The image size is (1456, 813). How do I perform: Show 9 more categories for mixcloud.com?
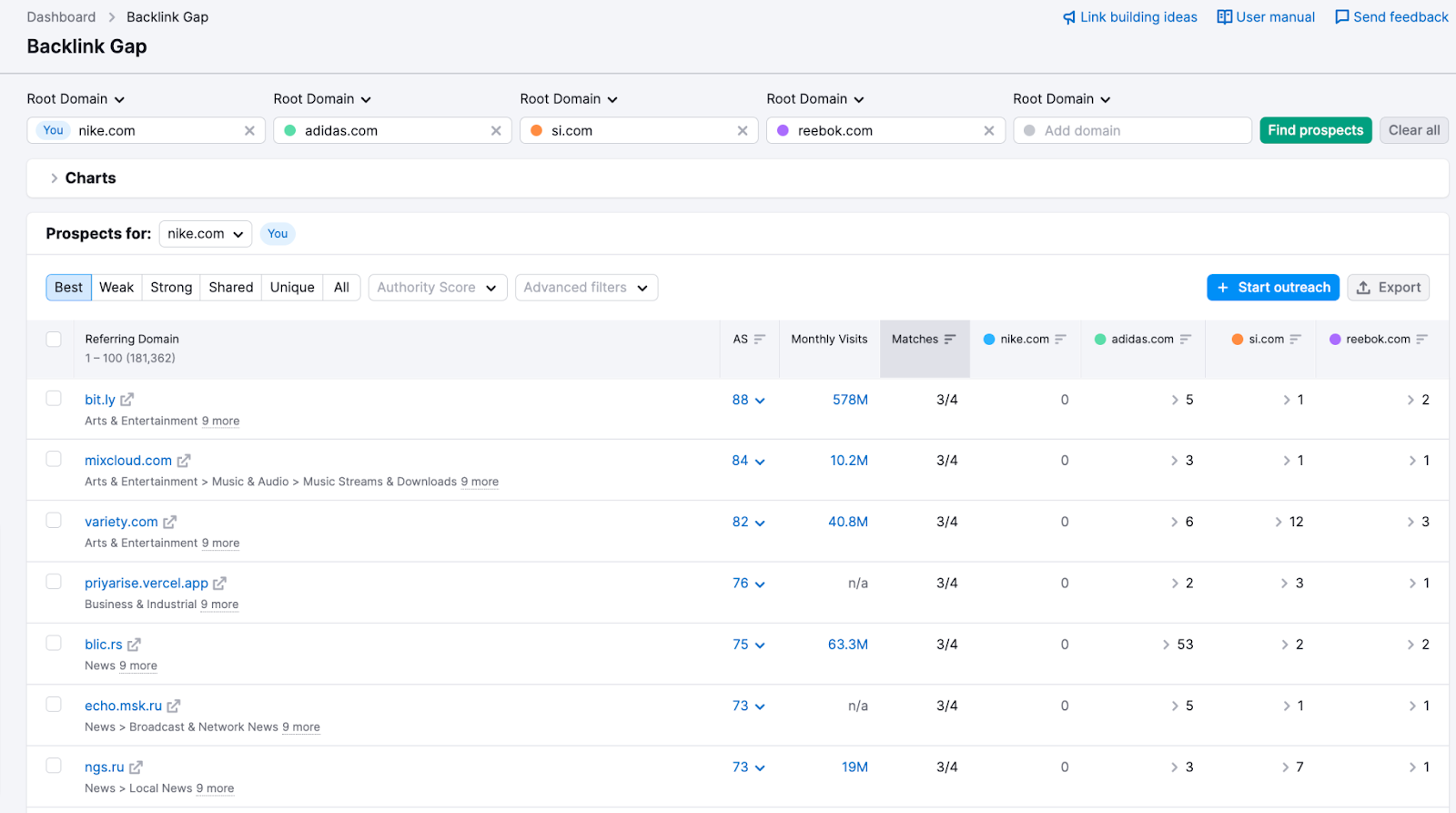pyautogui.click(x=480, y=482)
